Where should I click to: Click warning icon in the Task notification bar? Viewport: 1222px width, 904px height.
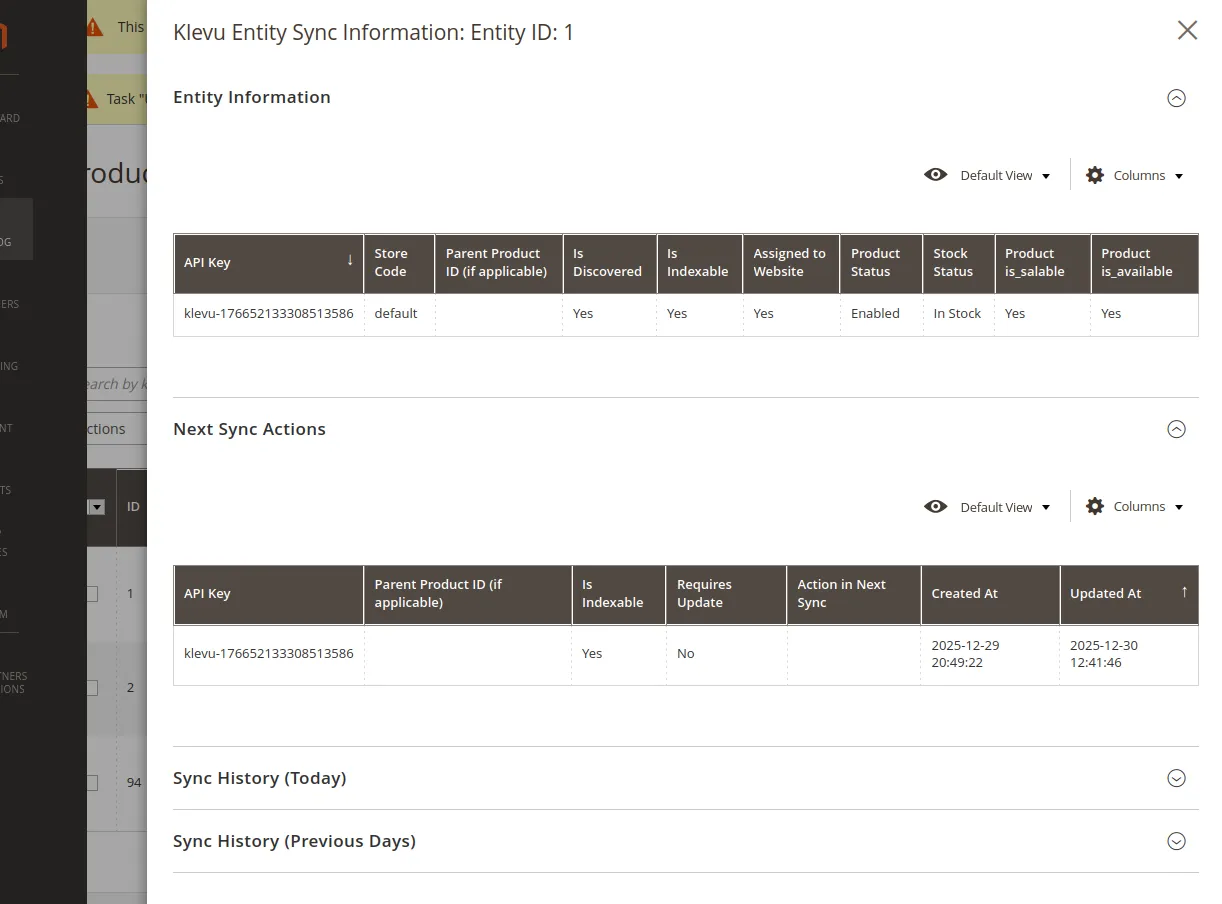[x=94, y=99]
